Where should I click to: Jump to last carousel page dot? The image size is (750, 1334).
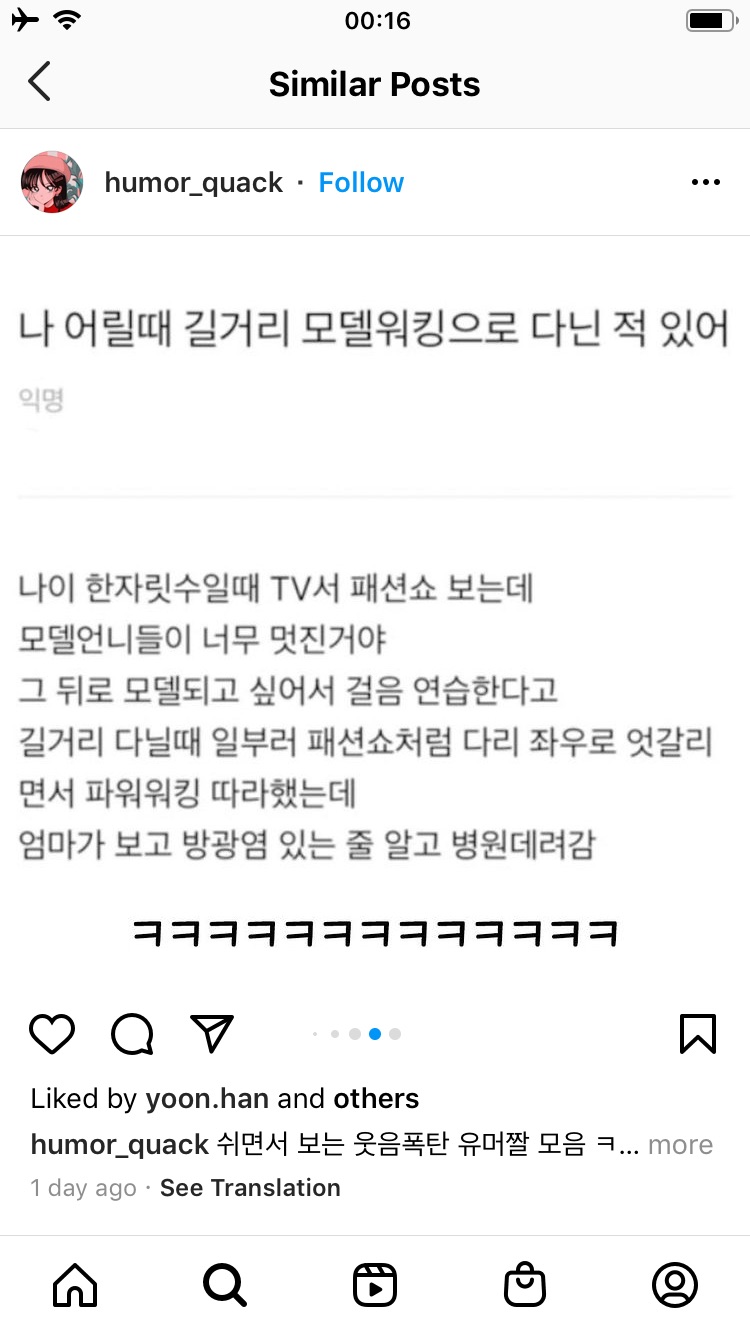tap(395, 1034)
